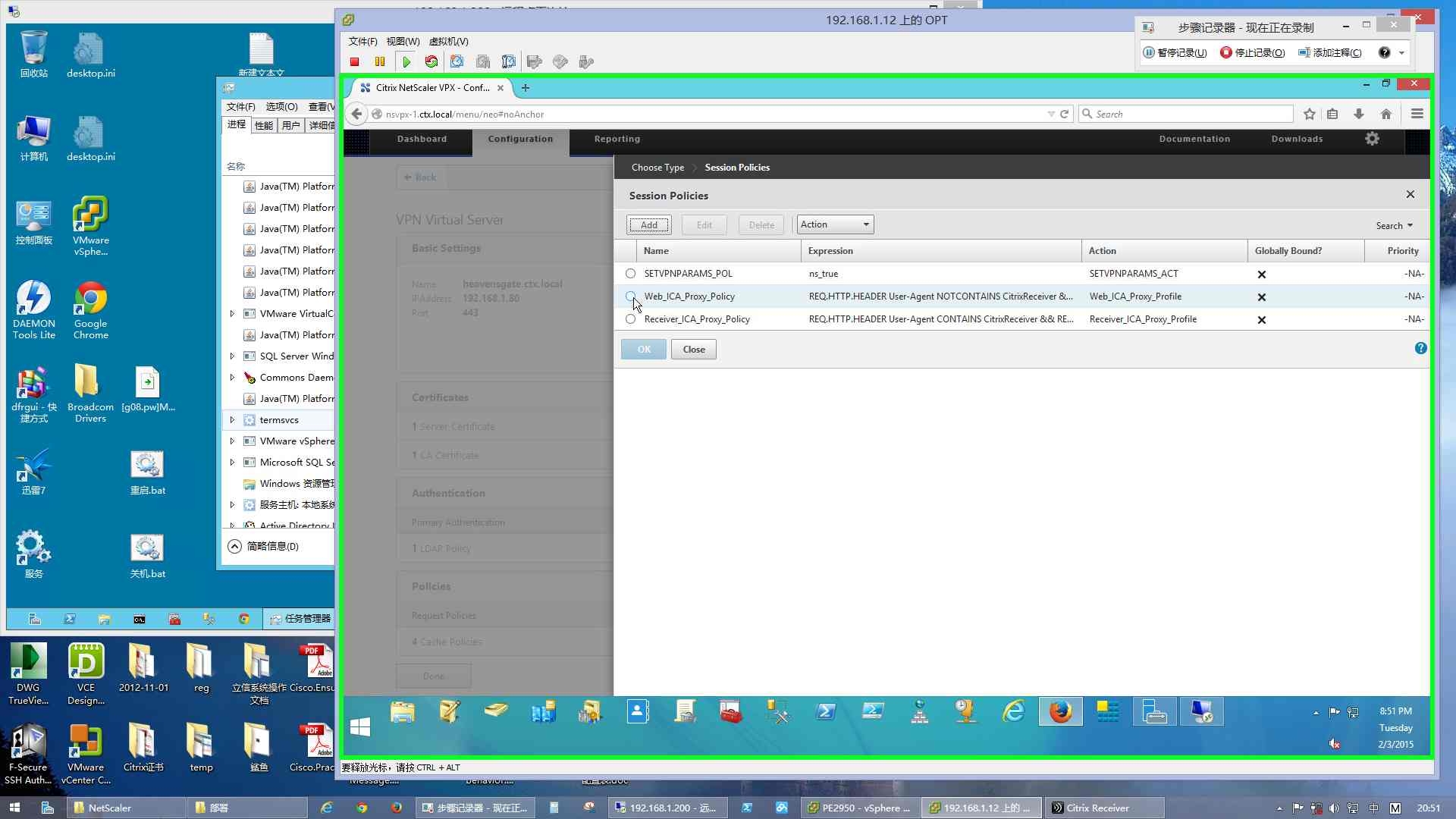This screenshot has width=1456, height=819.
Task: Expand termsvcs row in Task Manager
Action: (232, 419)
